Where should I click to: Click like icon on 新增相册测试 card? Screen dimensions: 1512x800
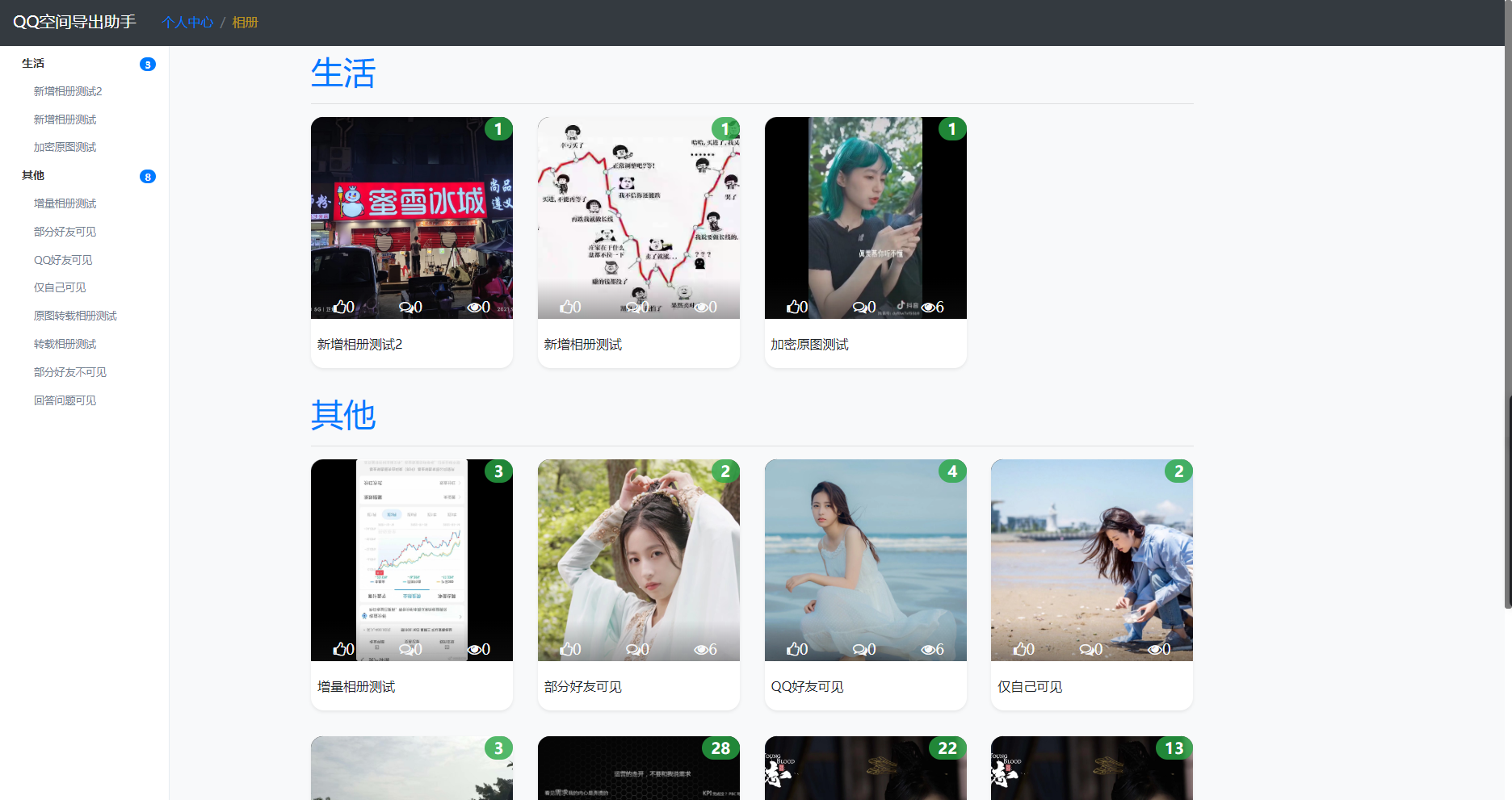(567, 307)
